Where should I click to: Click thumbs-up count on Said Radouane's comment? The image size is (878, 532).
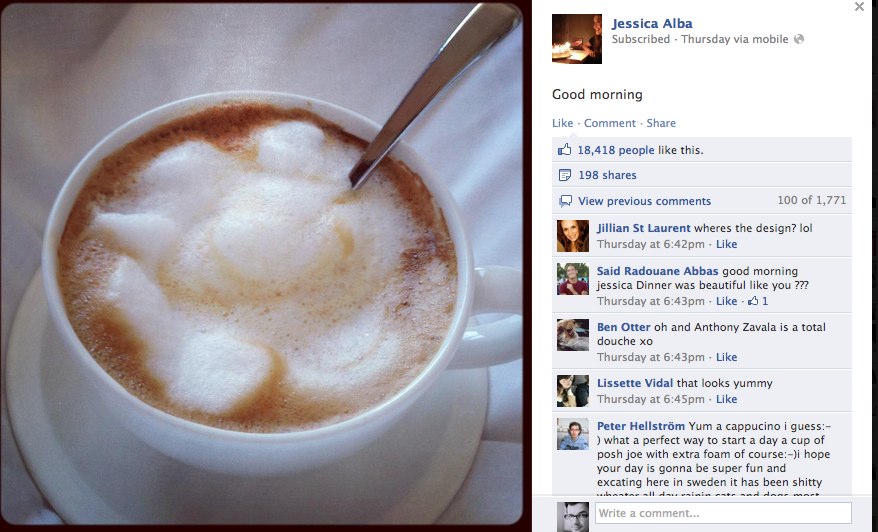758,301
